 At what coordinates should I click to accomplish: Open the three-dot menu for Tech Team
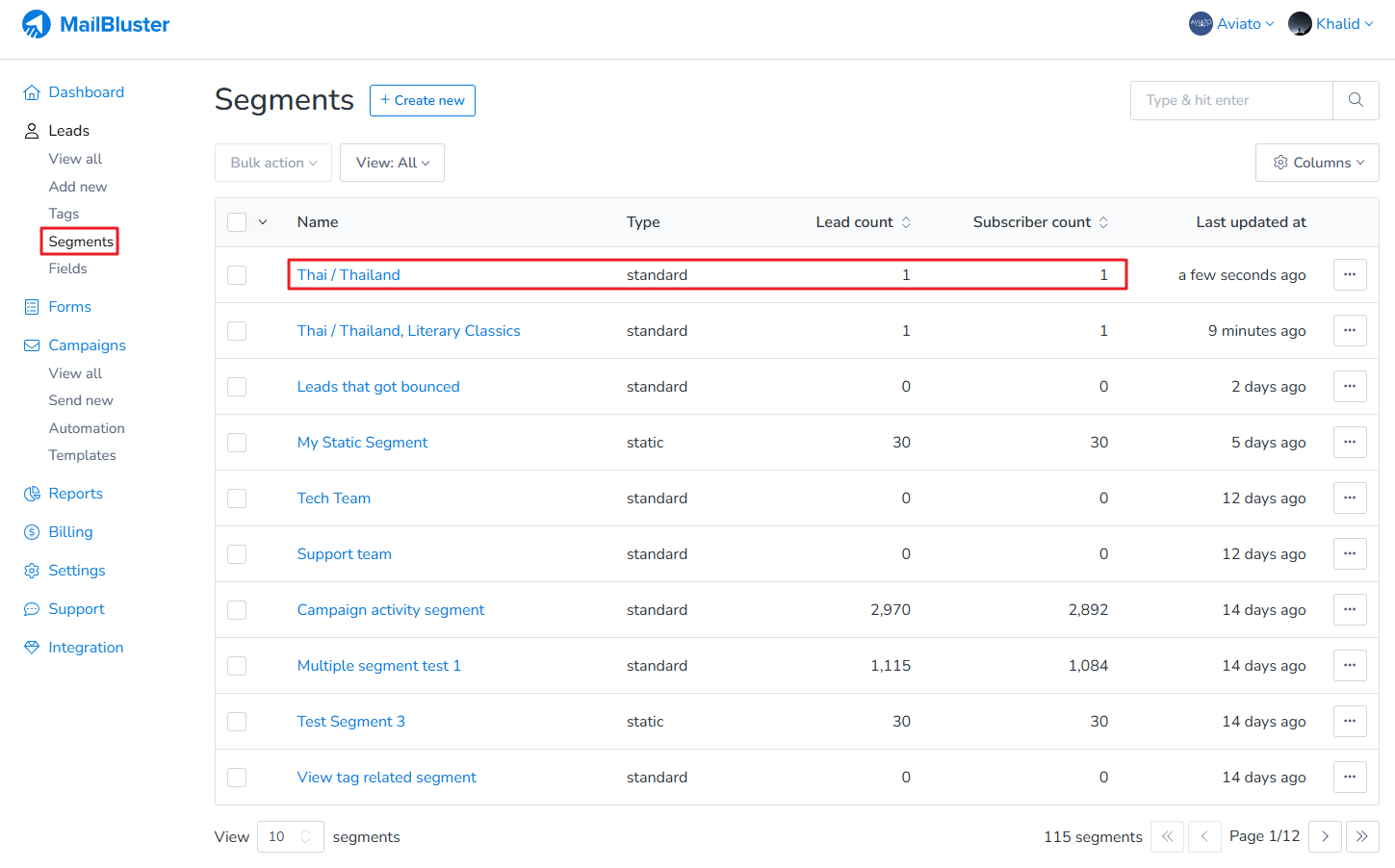(1350, 498)
